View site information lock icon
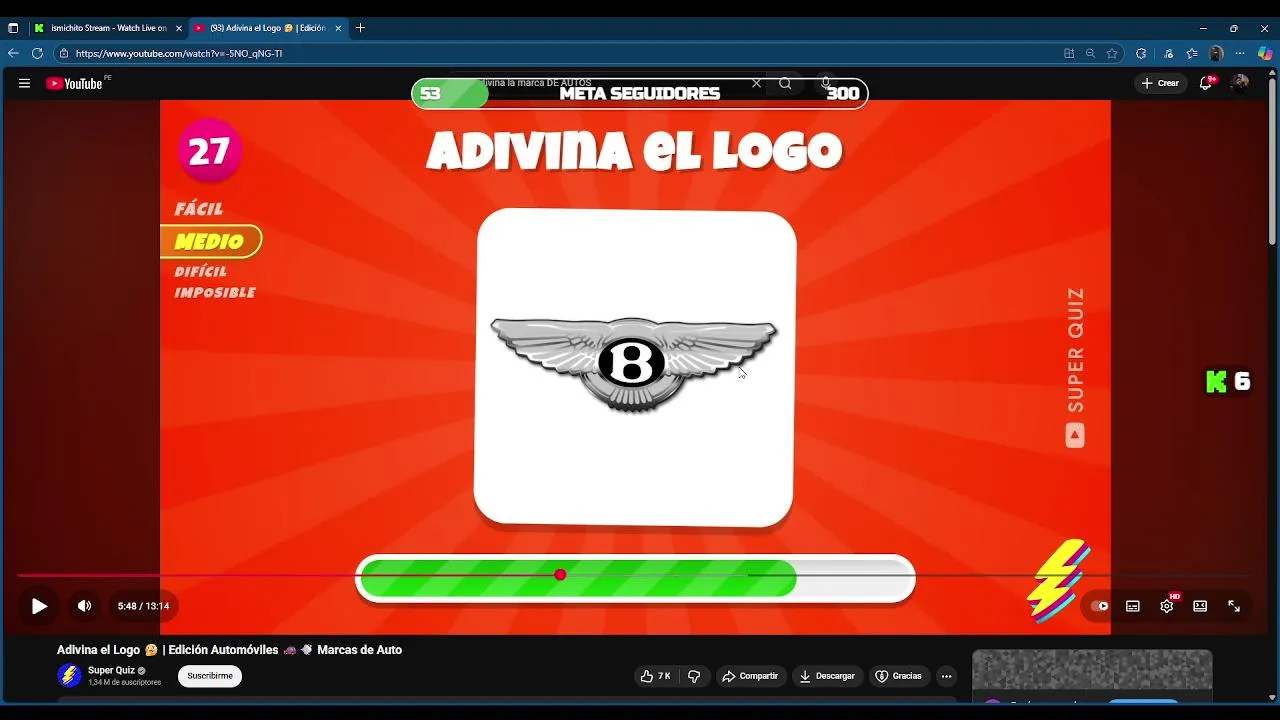The image size is (1280, 720). (64, 53)
